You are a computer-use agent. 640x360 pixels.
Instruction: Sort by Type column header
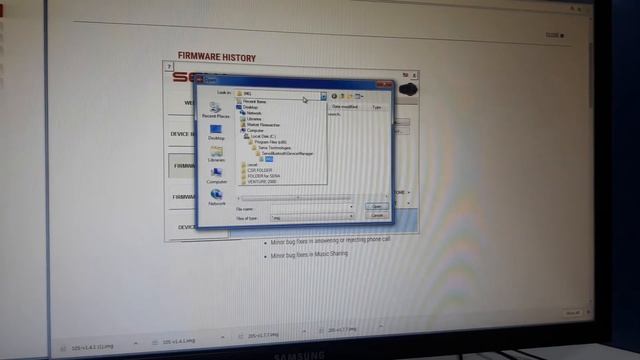[376, 107]
